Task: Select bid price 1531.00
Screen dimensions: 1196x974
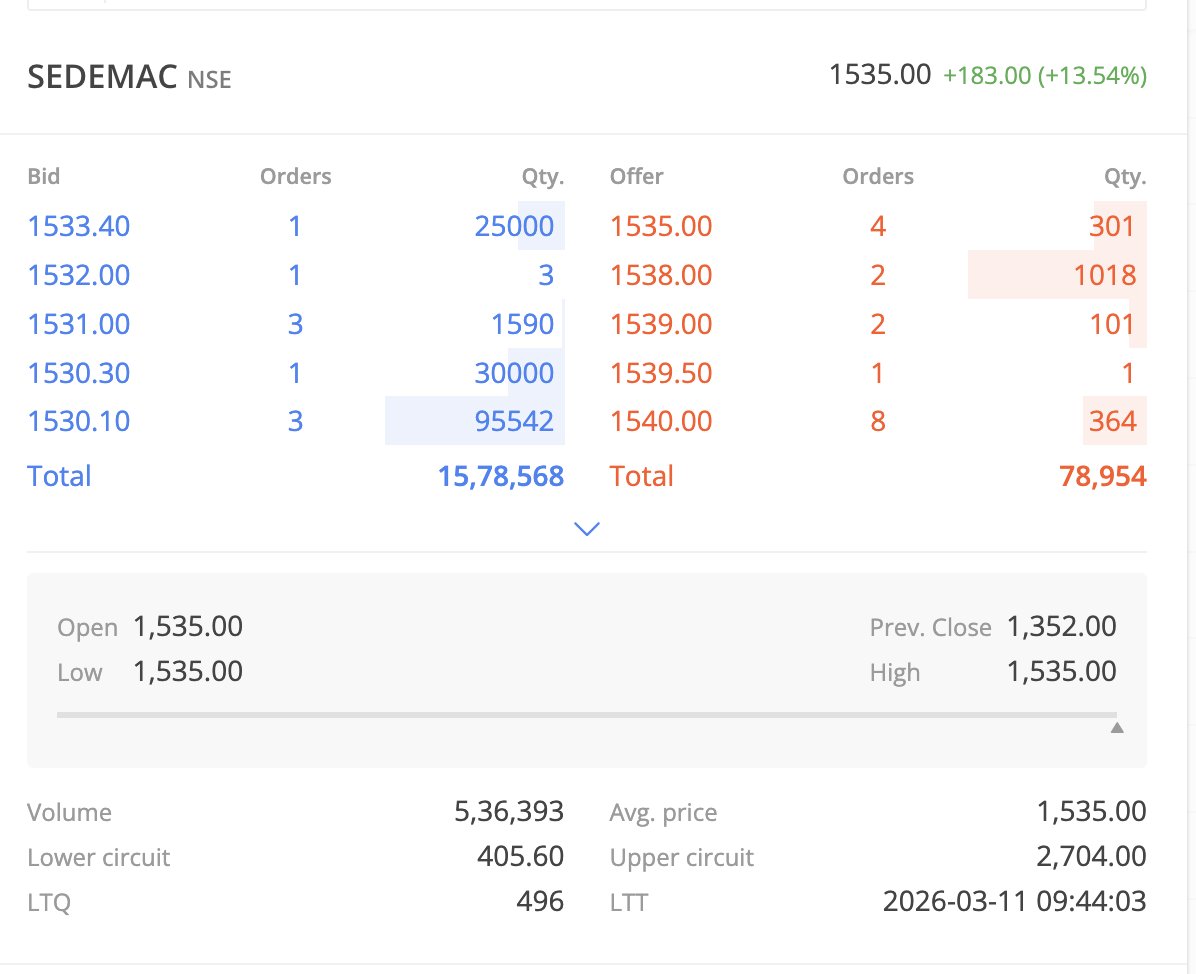Action: point(79,324)
